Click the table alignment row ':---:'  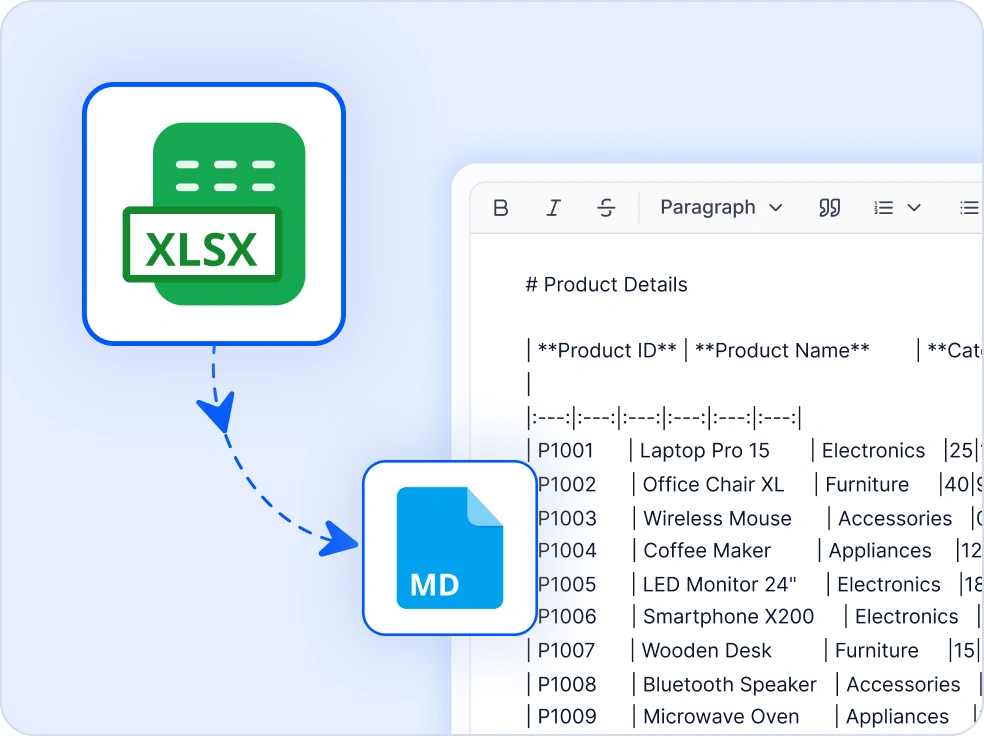(x=665, y=417)
